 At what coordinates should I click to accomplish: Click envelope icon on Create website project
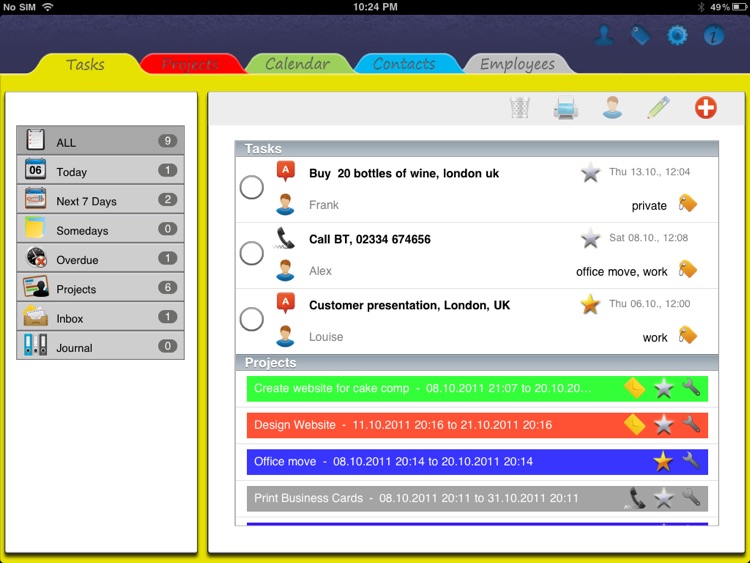(635, 388)
